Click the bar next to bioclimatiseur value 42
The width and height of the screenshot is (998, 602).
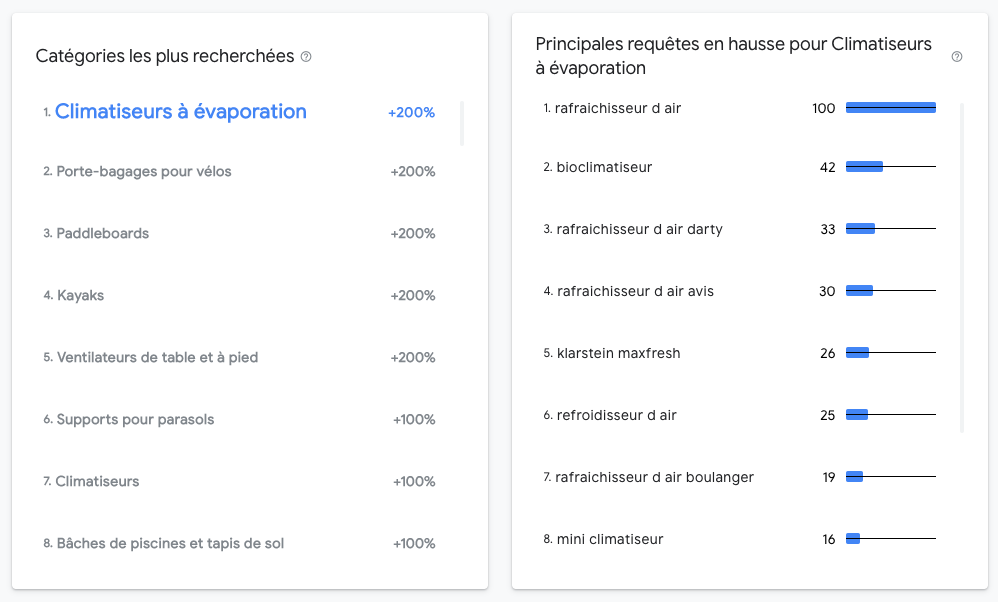pyautogui.click(x=890, y=167)
